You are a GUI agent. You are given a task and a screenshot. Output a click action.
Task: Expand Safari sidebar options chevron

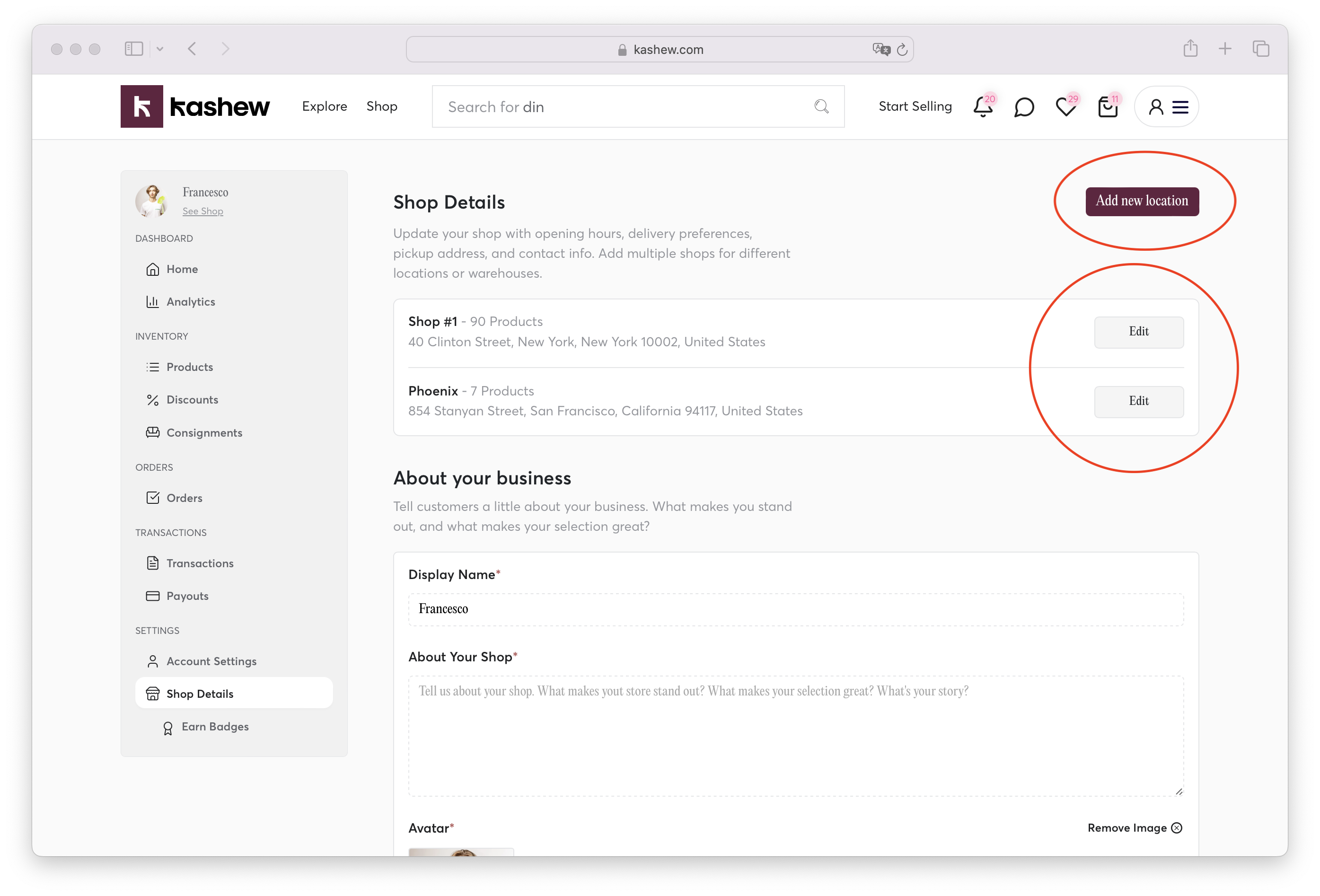click(x=160, y=49)
